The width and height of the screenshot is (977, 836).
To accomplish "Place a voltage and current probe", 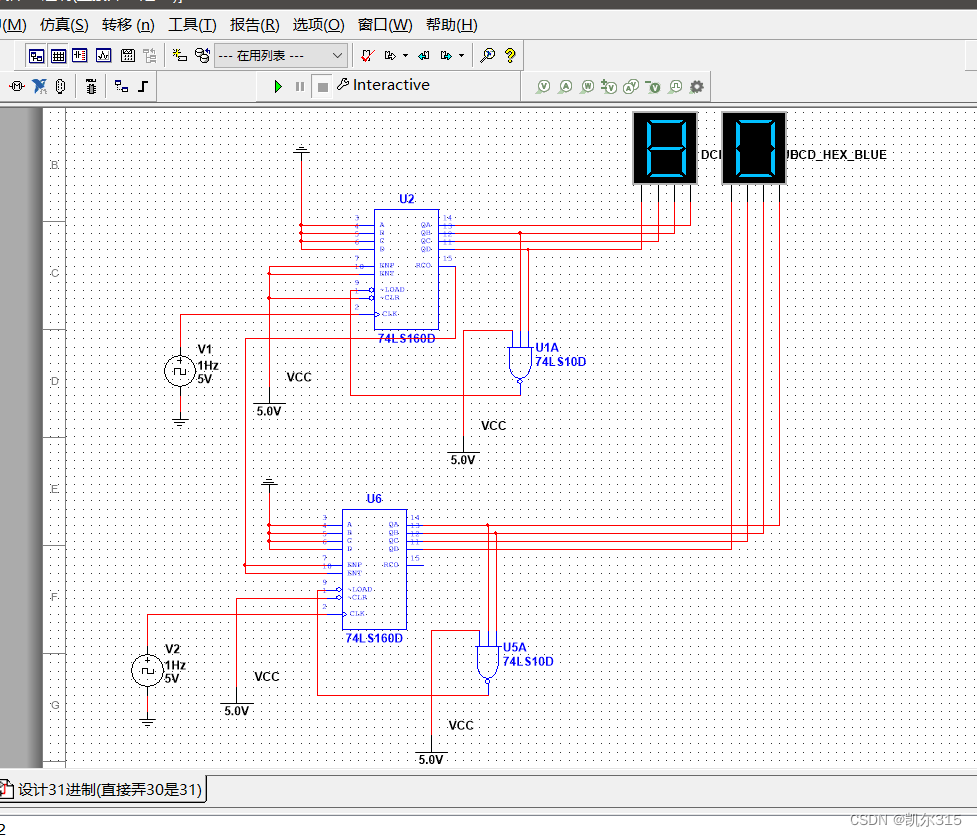I will coord(631,87).
